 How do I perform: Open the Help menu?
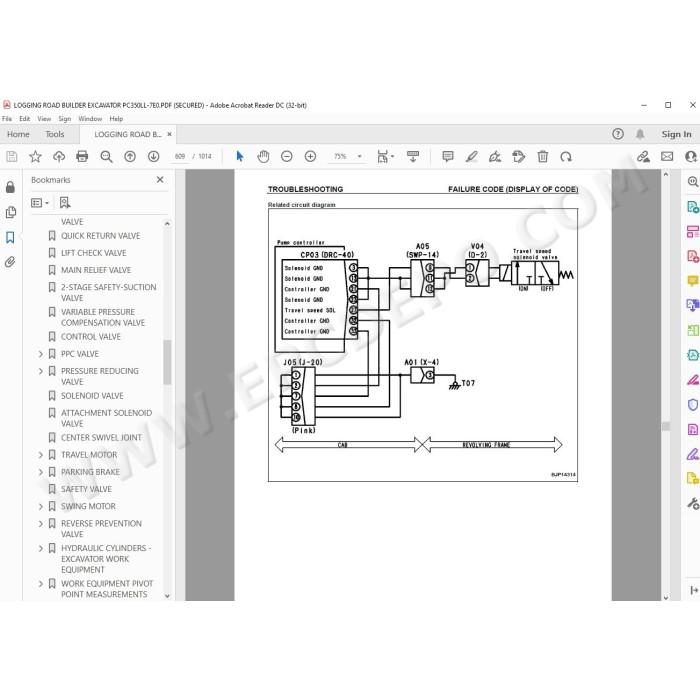[x=116, y=119]
